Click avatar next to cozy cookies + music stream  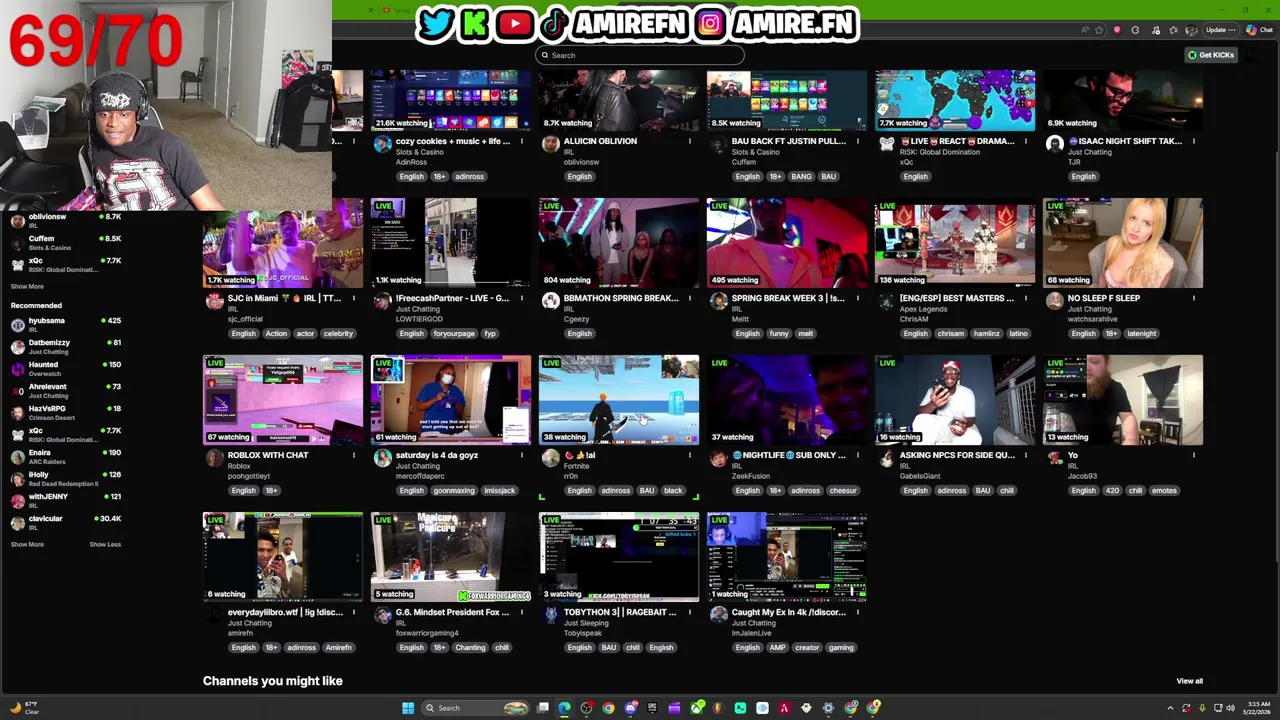383,145
